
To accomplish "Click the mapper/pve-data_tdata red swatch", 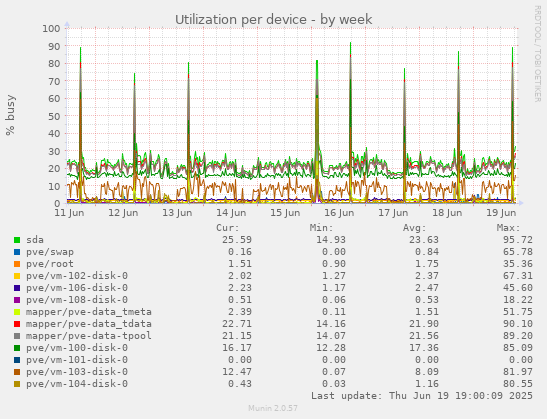I will 17,324.
